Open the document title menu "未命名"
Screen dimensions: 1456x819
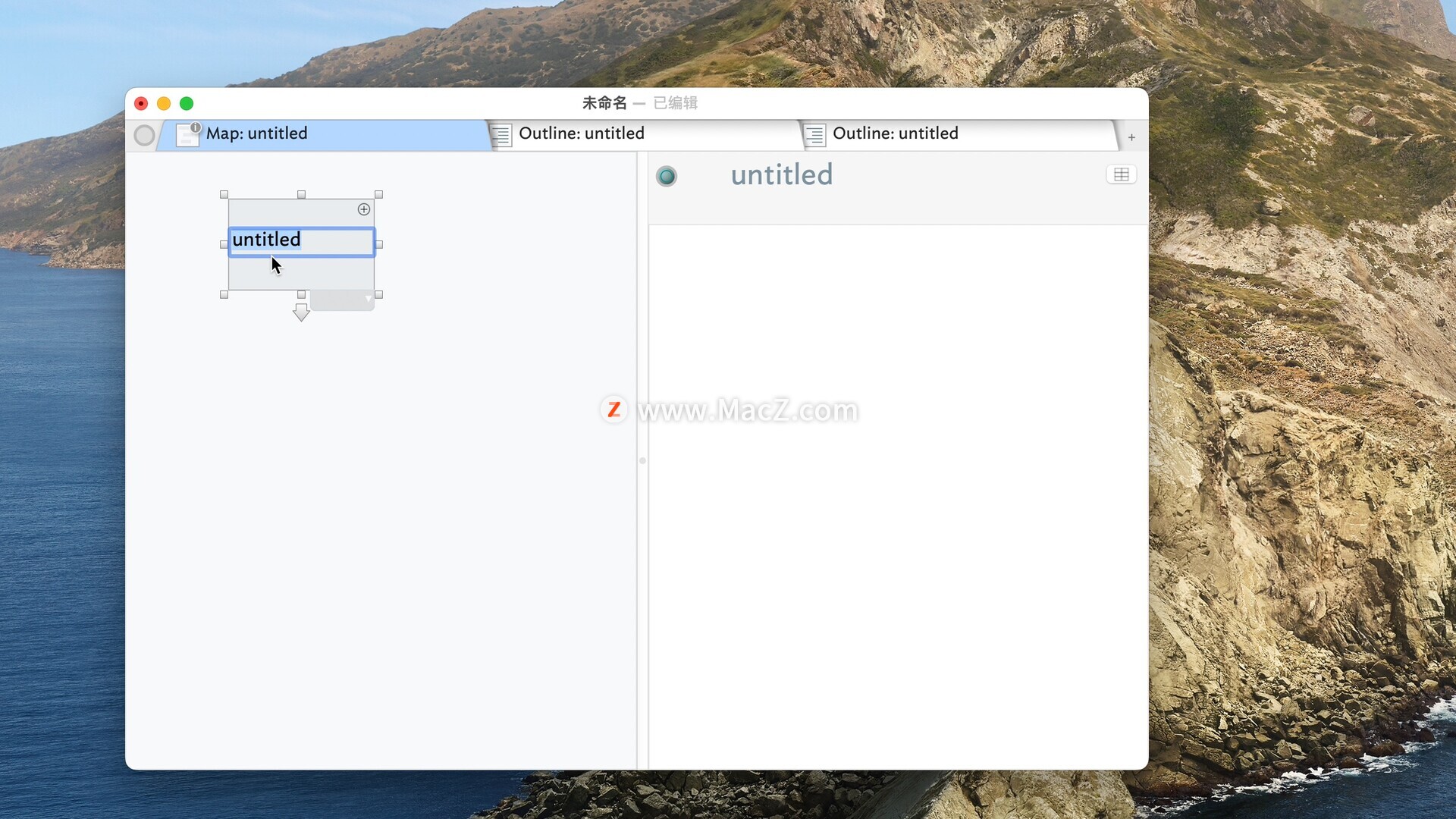coord(604,103)
